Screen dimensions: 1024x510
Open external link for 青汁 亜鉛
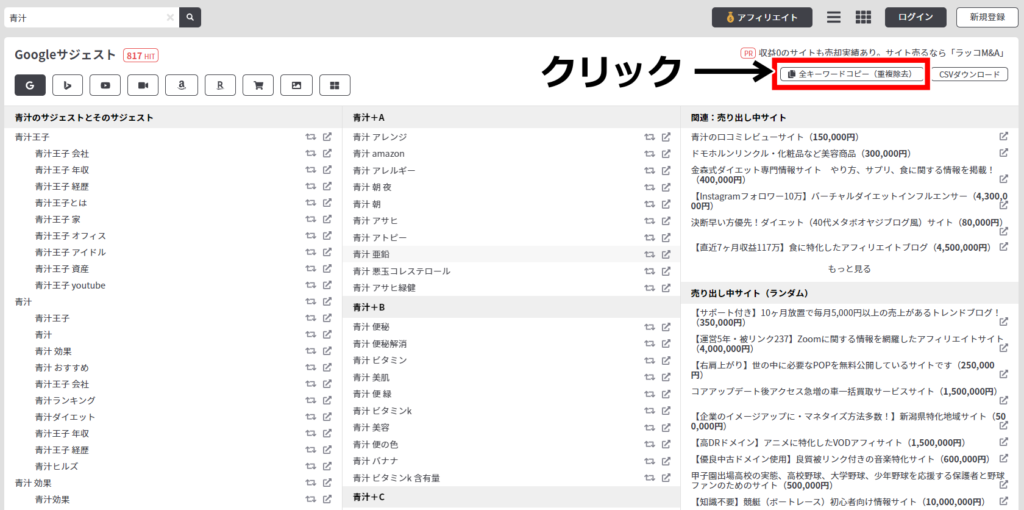click(666, 254)
